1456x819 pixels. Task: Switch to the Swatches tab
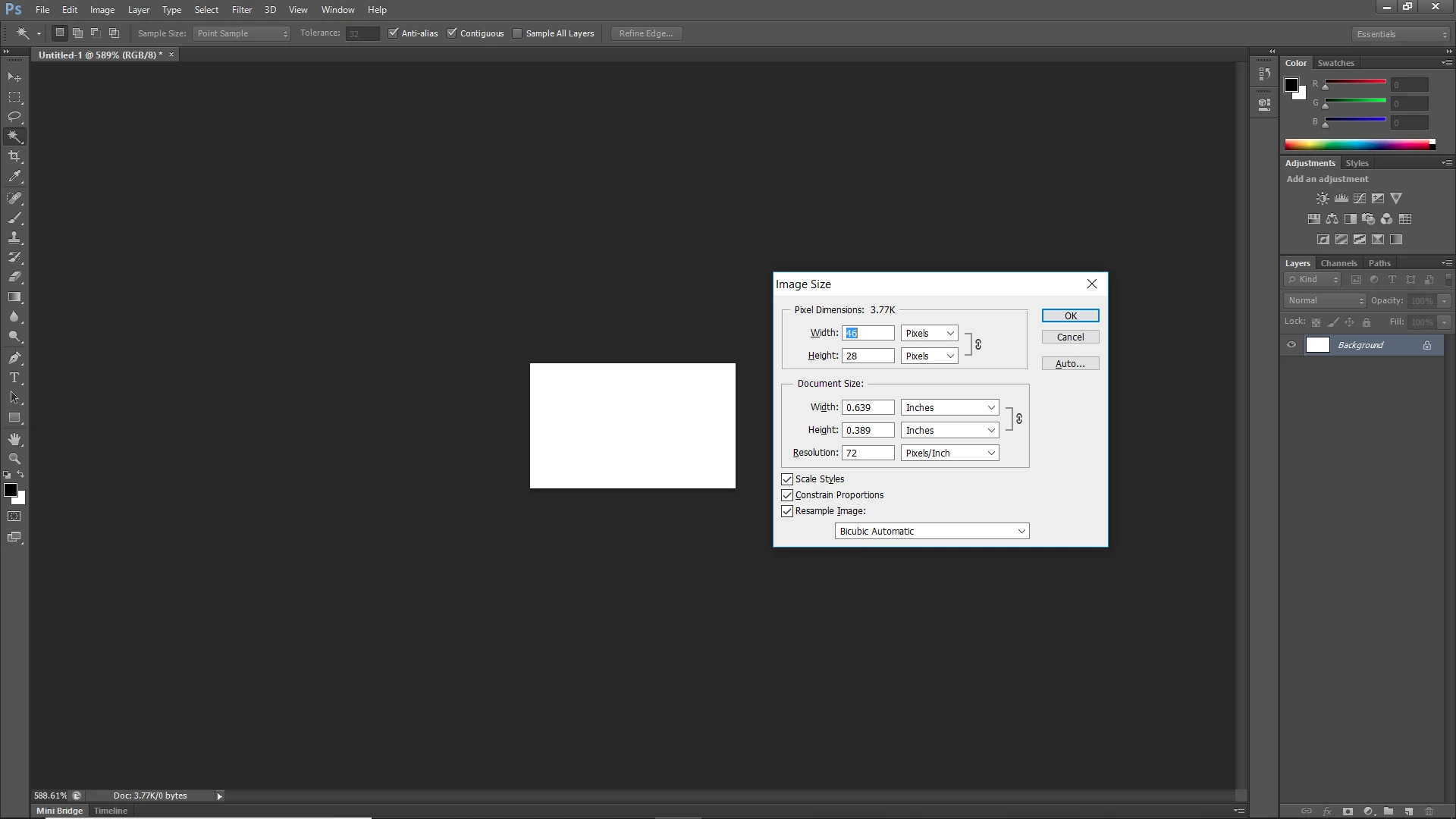click(1335, 63)
